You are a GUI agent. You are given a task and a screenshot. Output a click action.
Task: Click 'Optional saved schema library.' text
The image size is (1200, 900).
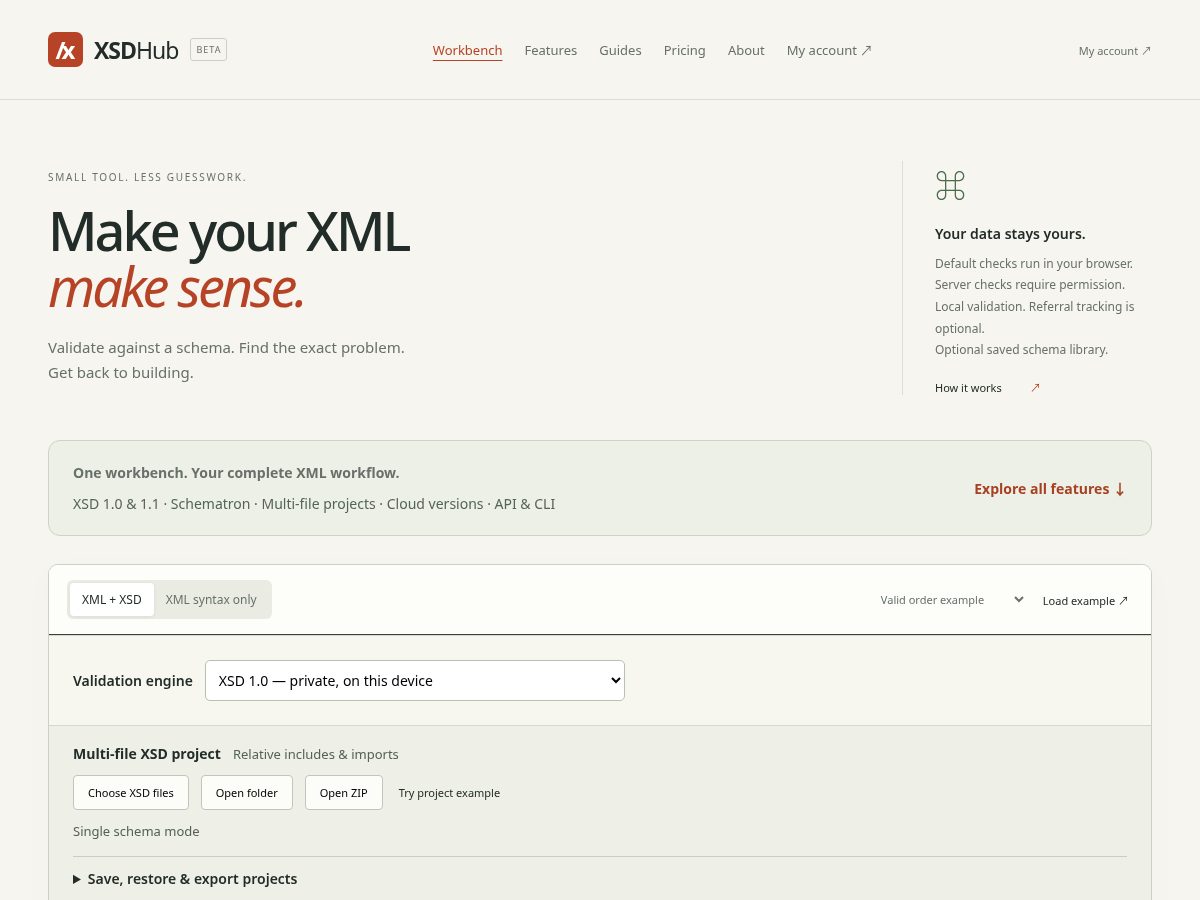(x=1021, y=350)
